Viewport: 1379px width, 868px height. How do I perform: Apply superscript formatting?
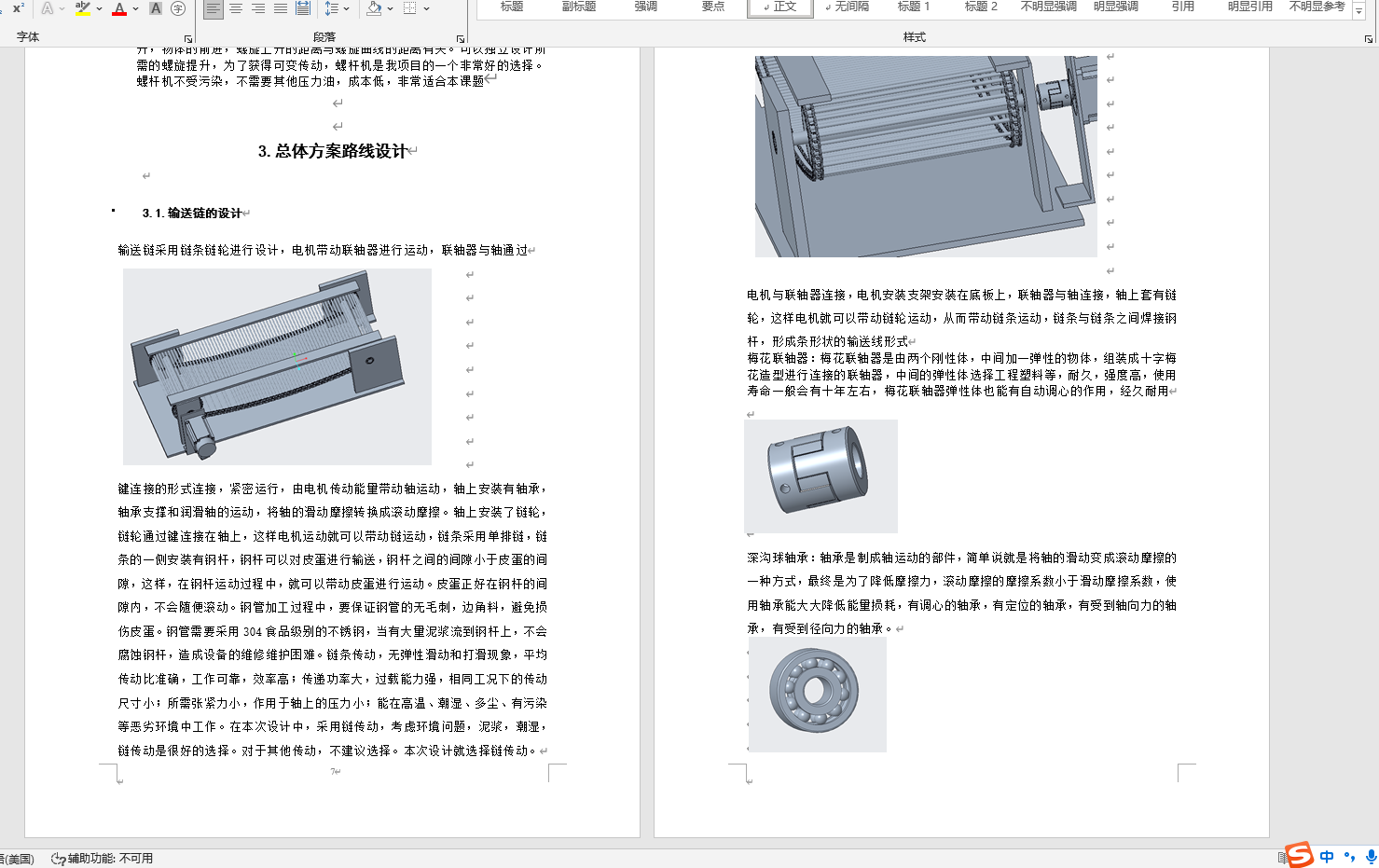click(x=19, y=8)
